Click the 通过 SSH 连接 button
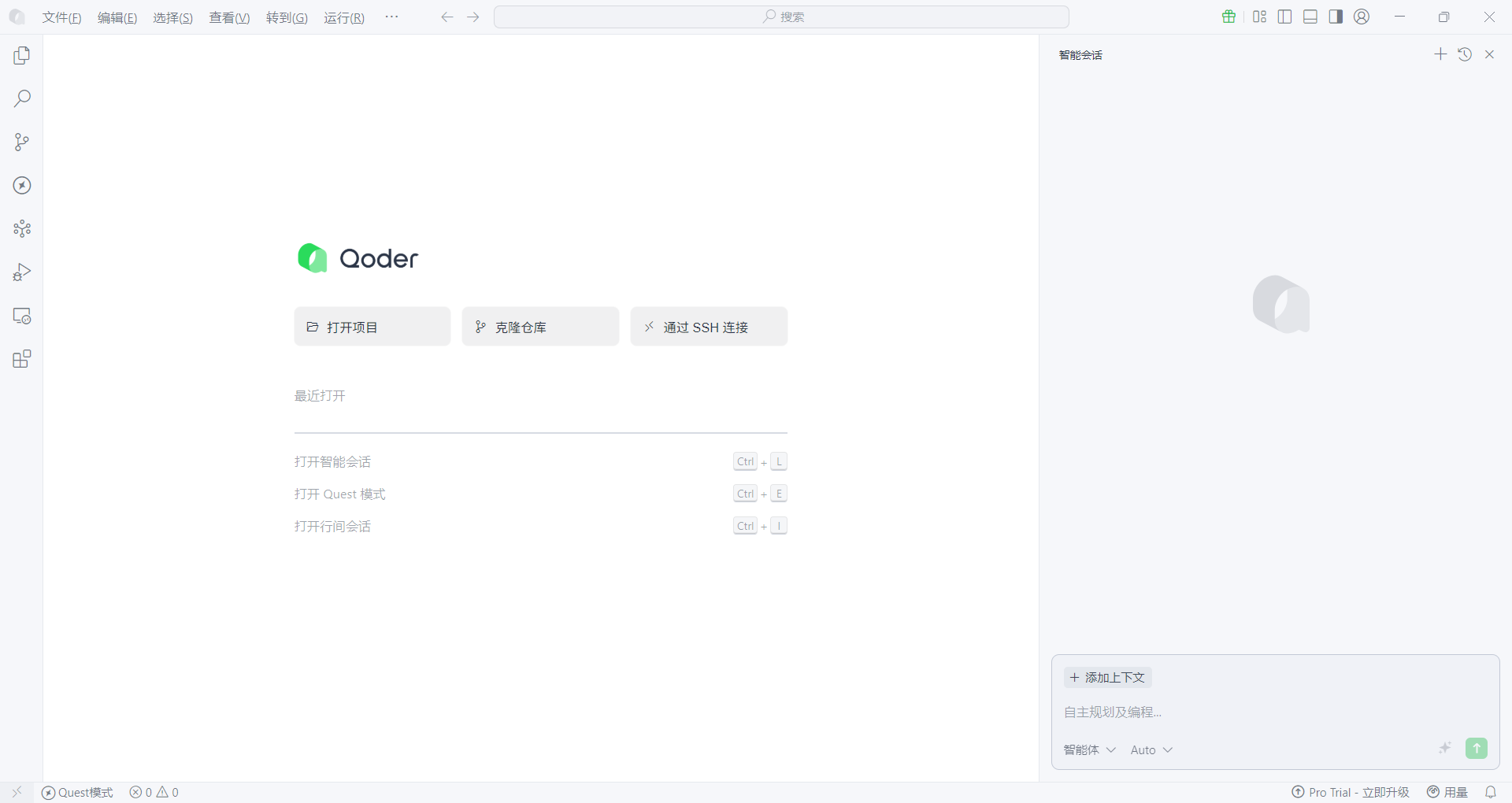The height and width of the screenshot is (803, 1512). coord(709,327)
